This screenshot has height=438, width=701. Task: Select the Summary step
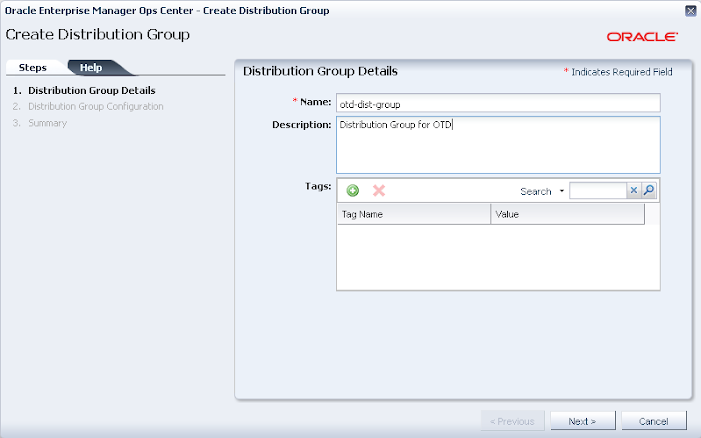pyautogui.click(x=47, y=123)
